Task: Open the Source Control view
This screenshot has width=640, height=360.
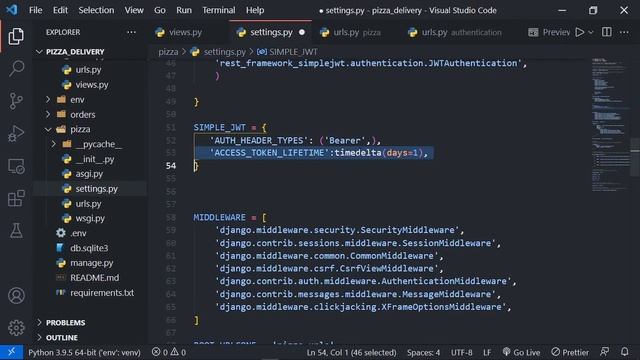Action: tap(16, 101)
